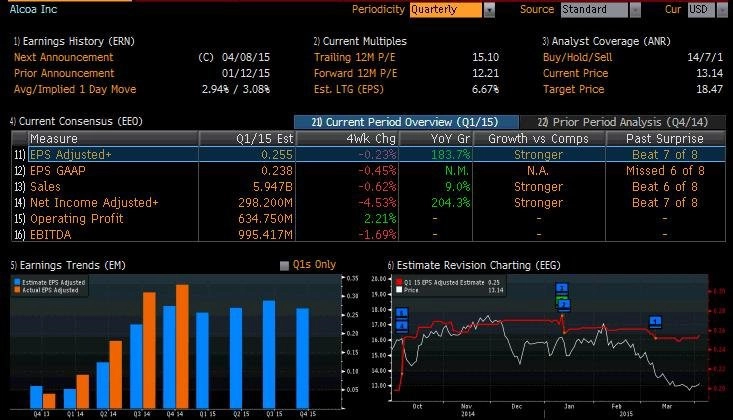The height and width of the screenshot is (420, 733).
Task: Click the 01/12/15 prior announcement date
Action: tap(246, 73)
